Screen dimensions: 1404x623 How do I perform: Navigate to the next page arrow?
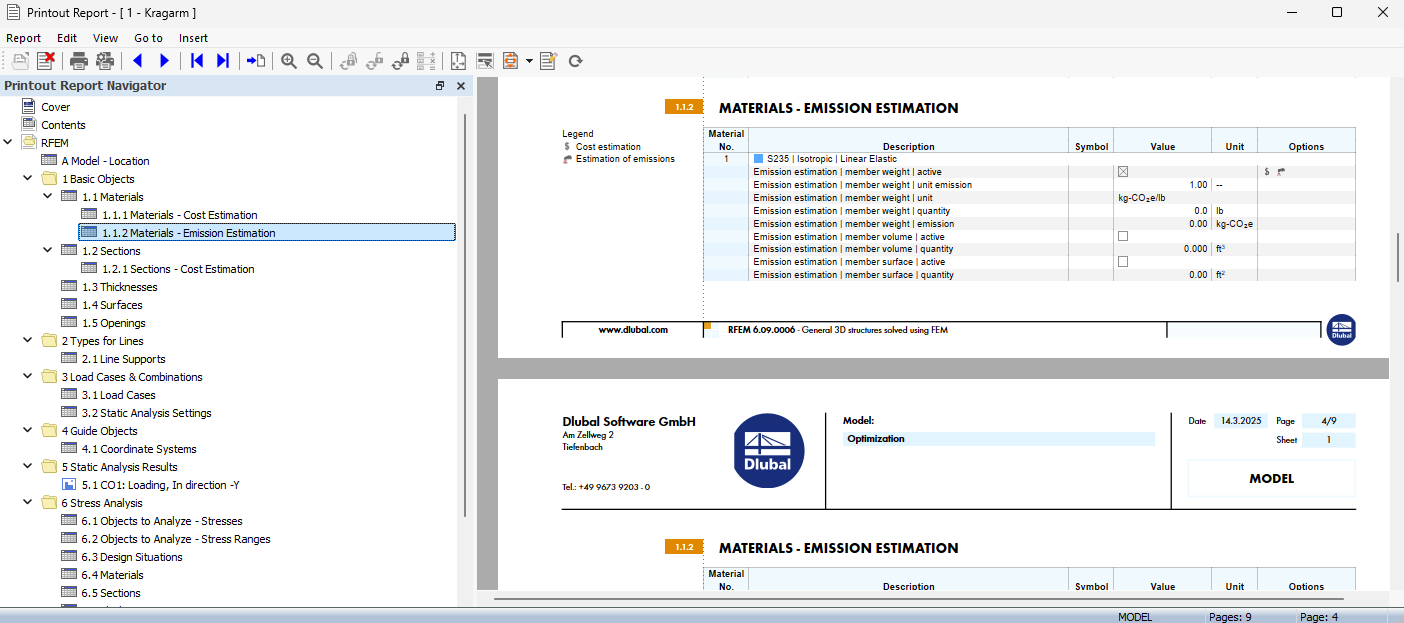(x=164, y=61)
